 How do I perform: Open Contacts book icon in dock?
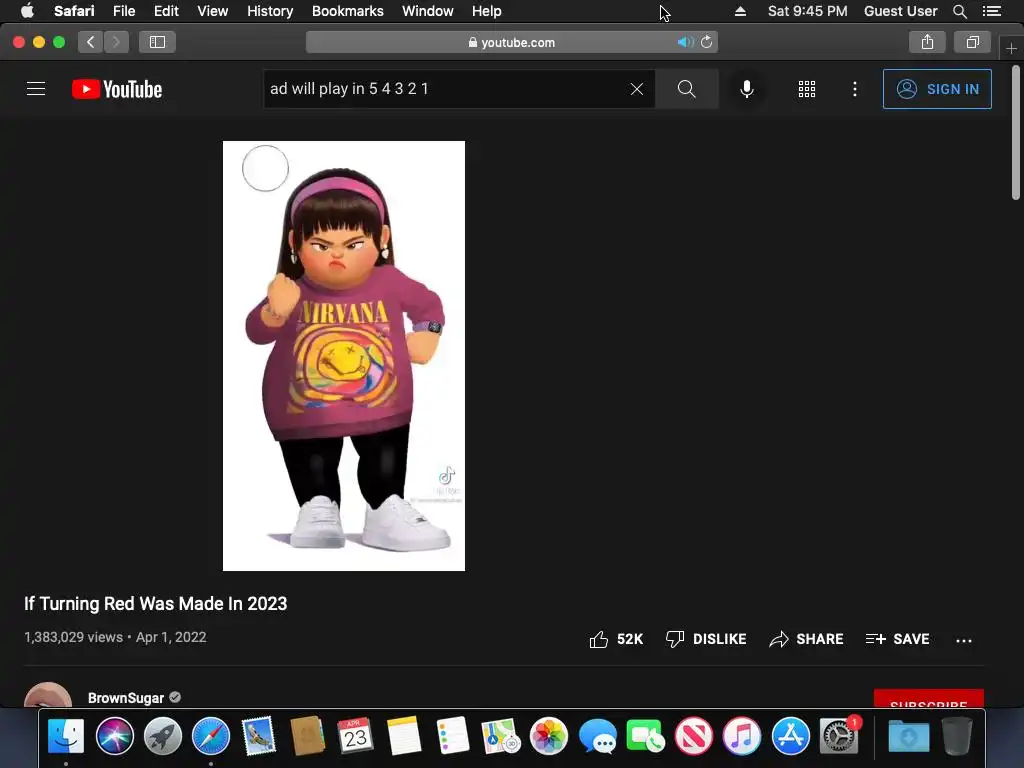point(308,735)
